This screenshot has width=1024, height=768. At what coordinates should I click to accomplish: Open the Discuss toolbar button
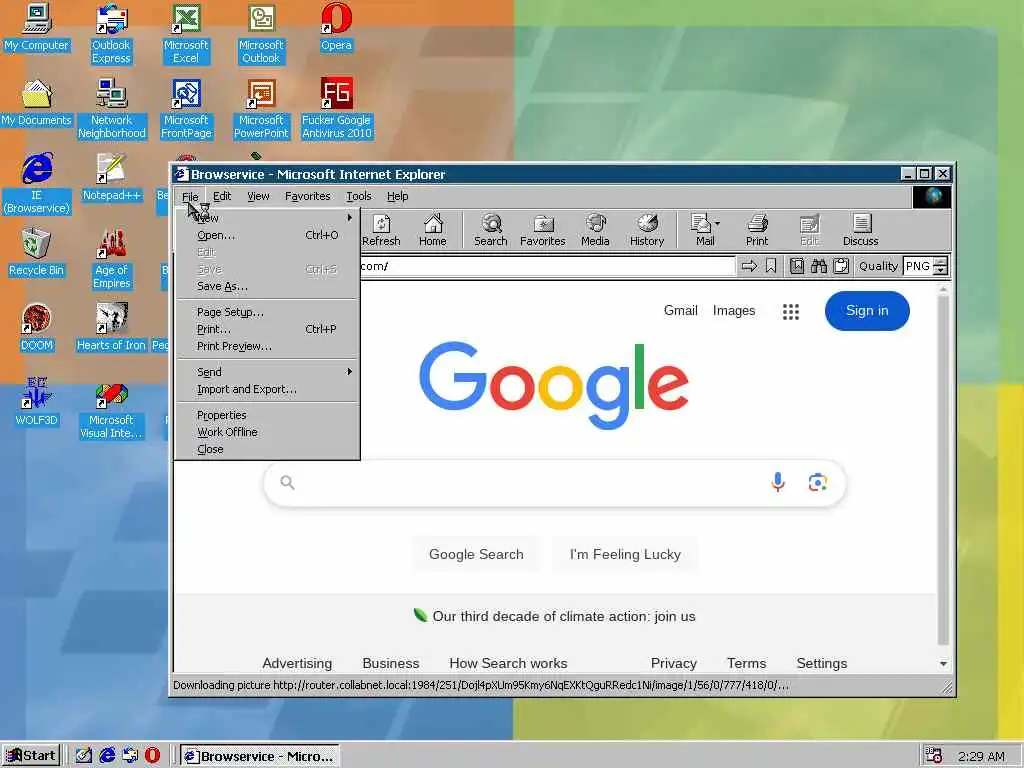861,230
